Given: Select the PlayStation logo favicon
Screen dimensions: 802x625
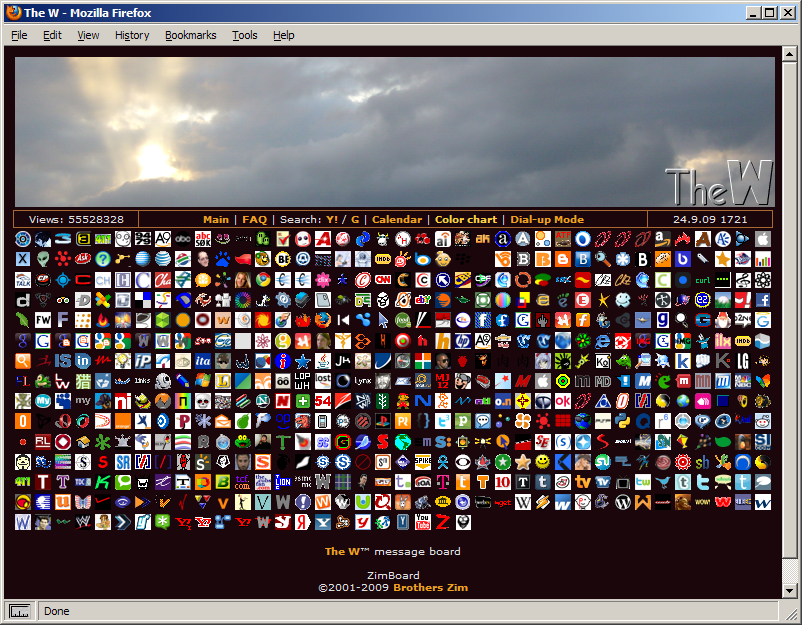Looking at the screenshot, I should click(383, 421).
